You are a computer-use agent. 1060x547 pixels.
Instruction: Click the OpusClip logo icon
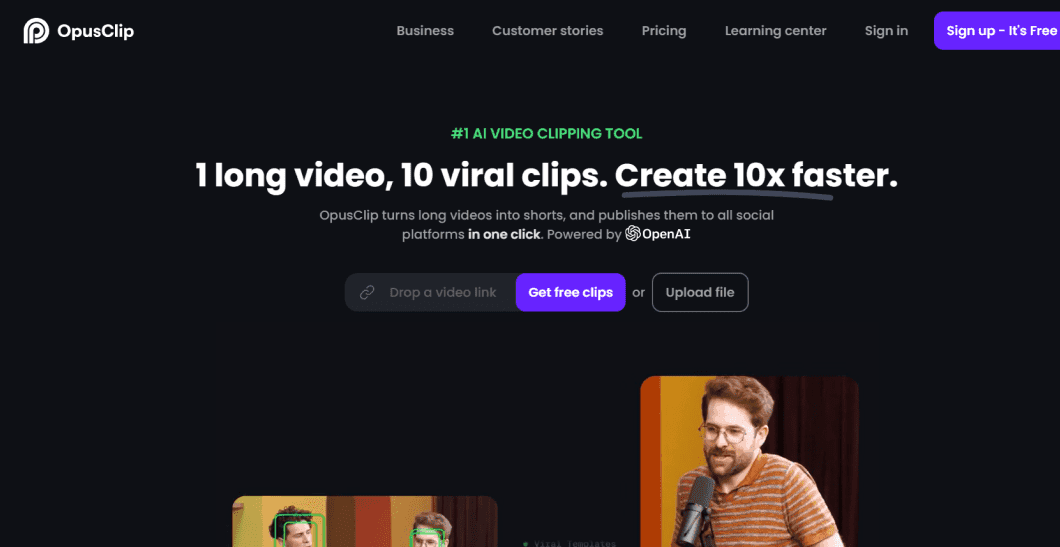(36, 31)
